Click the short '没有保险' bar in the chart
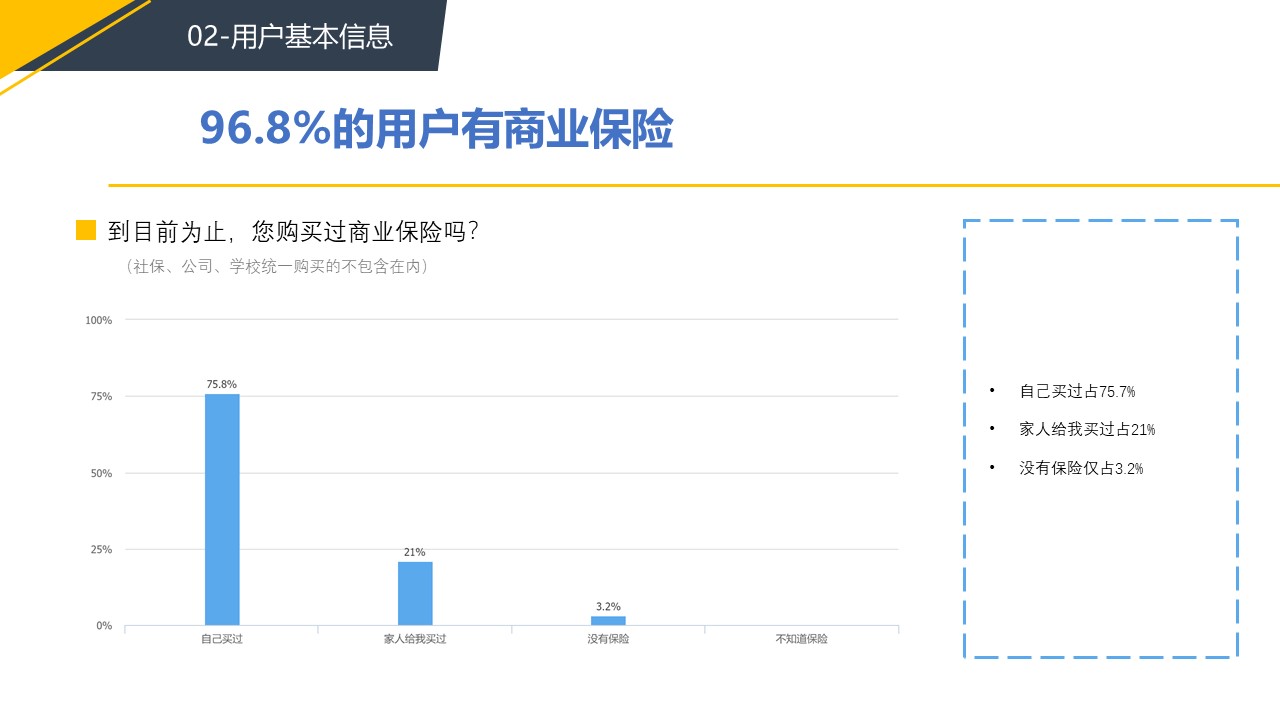This screenshot has width=1280, height=720. pyautogui.click(x=608, y=621)
